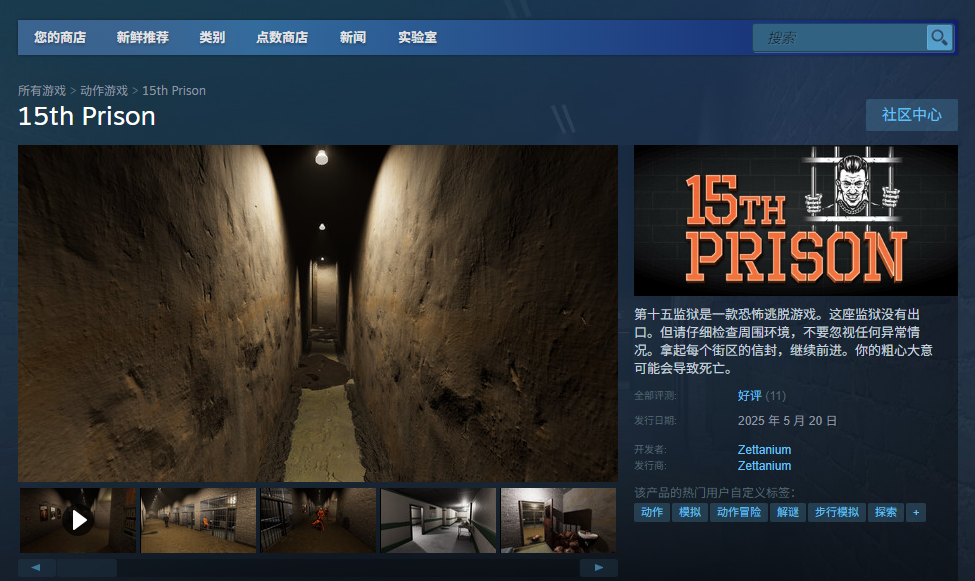This screenshot has width=975, height=581.
Task: Select the 步行模拟 tag
Action: click(x=835, y=512)
